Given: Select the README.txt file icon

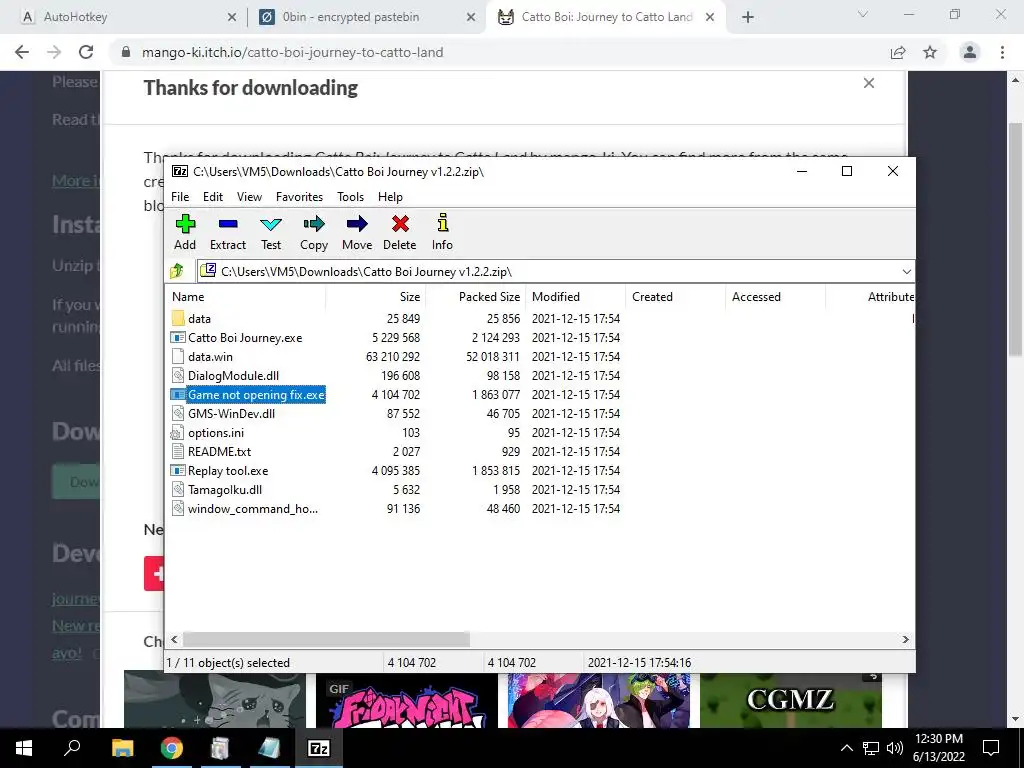Looking at the screenshot, I should point(178,452).
